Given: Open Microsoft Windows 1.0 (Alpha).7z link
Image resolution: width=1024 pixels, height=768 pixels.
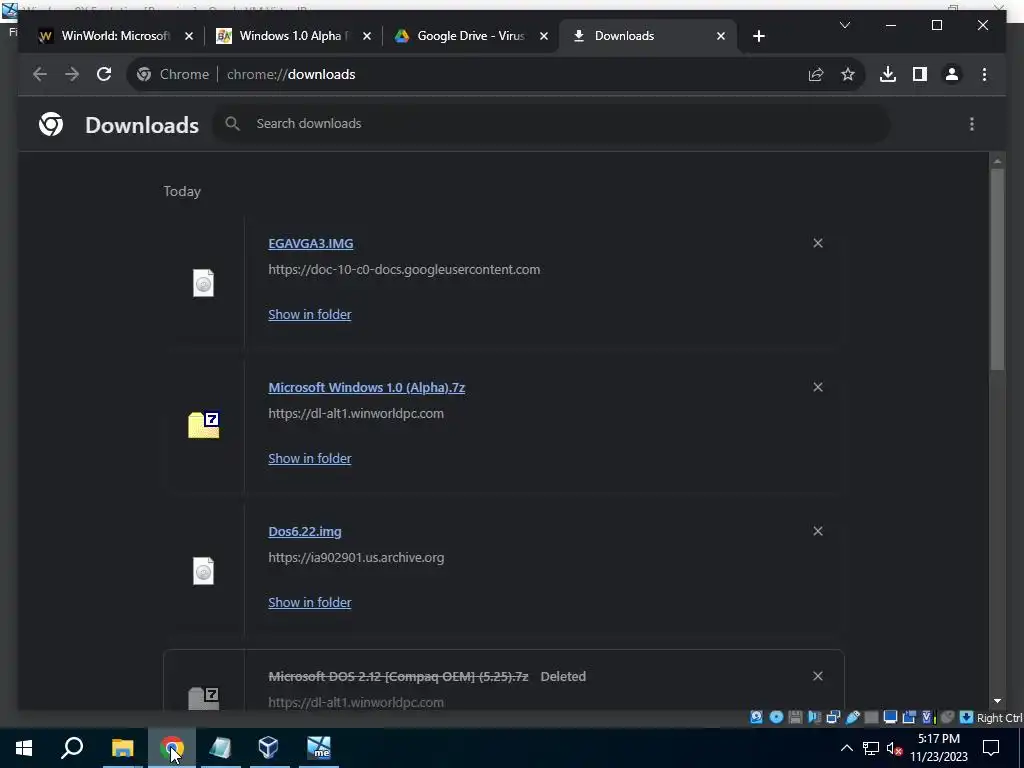Looking at the screenshot, I should point(366,387).
